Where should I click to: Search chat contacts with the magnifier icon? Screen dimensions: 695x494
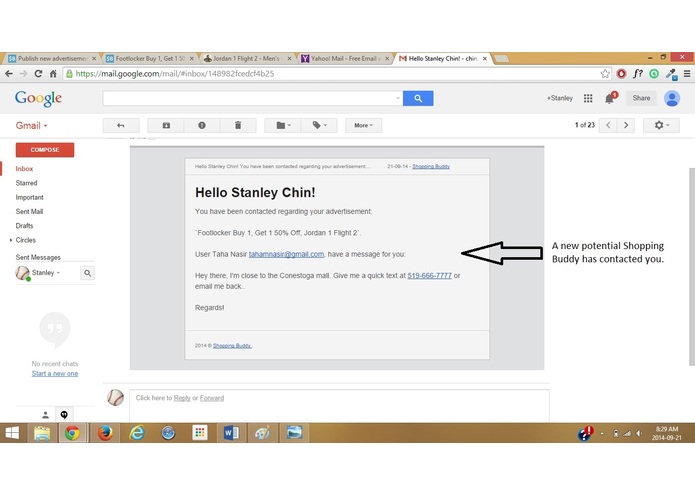(88, 273)
